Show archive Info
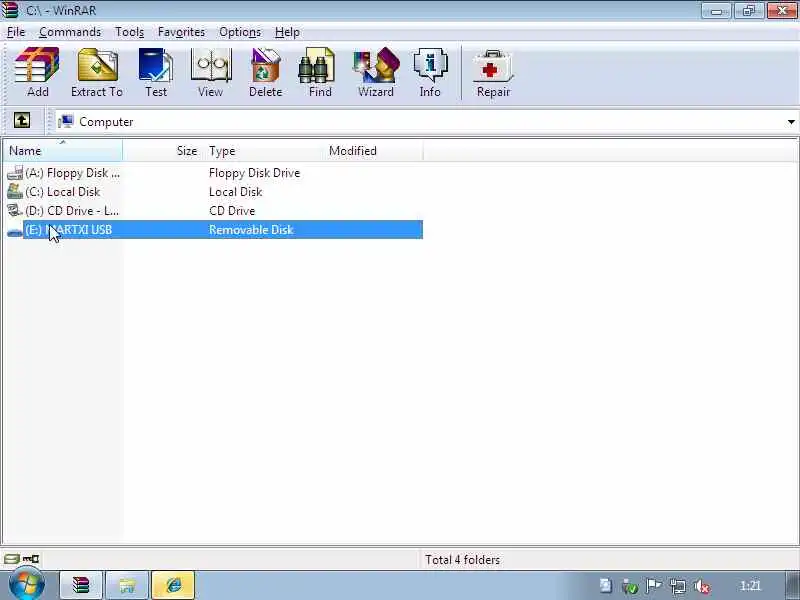This screenshot has height=600, width=800. (x=430, y=65)
